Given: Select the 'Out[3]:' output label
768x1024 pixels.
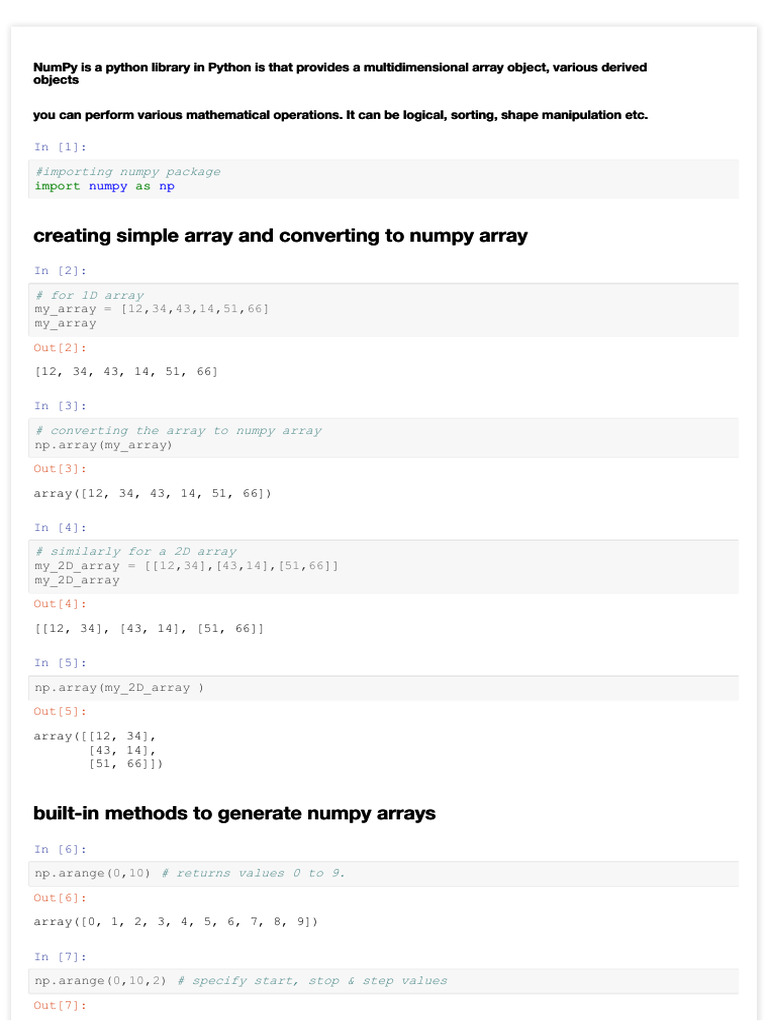Looking at the screenshot, I should (x=60, y=469).
